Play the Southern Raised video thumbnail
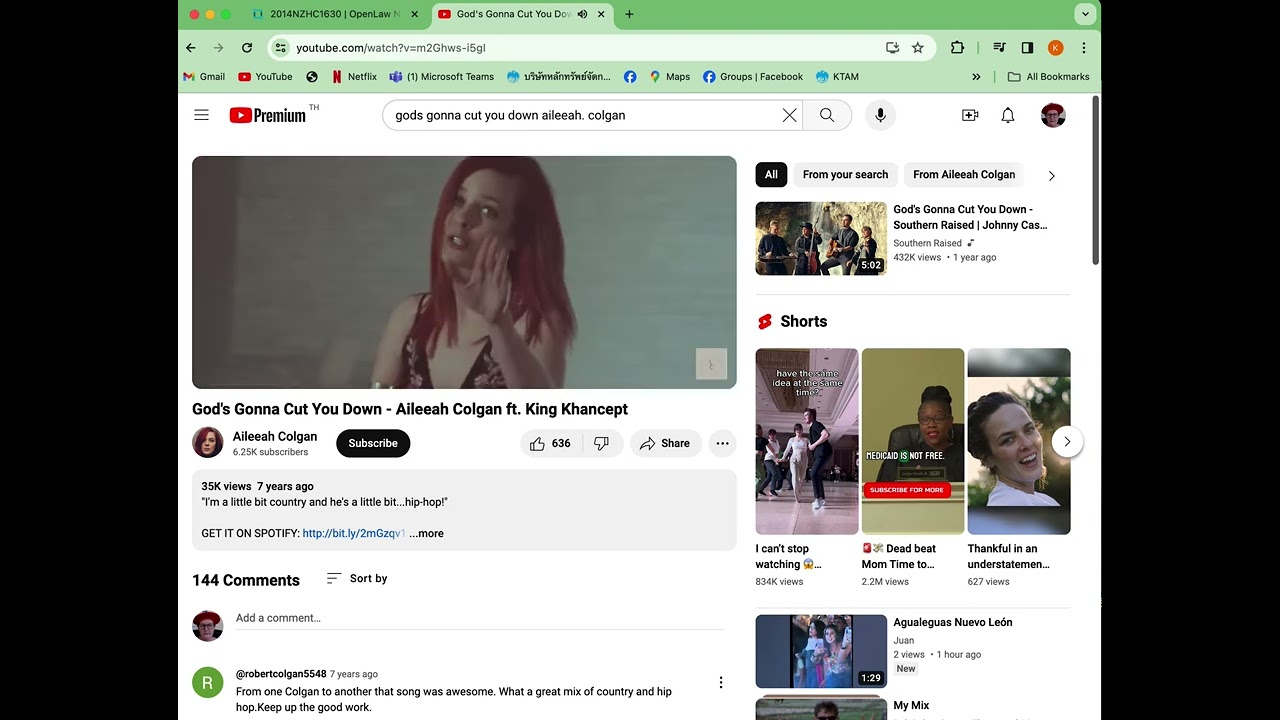 (821, 238)
